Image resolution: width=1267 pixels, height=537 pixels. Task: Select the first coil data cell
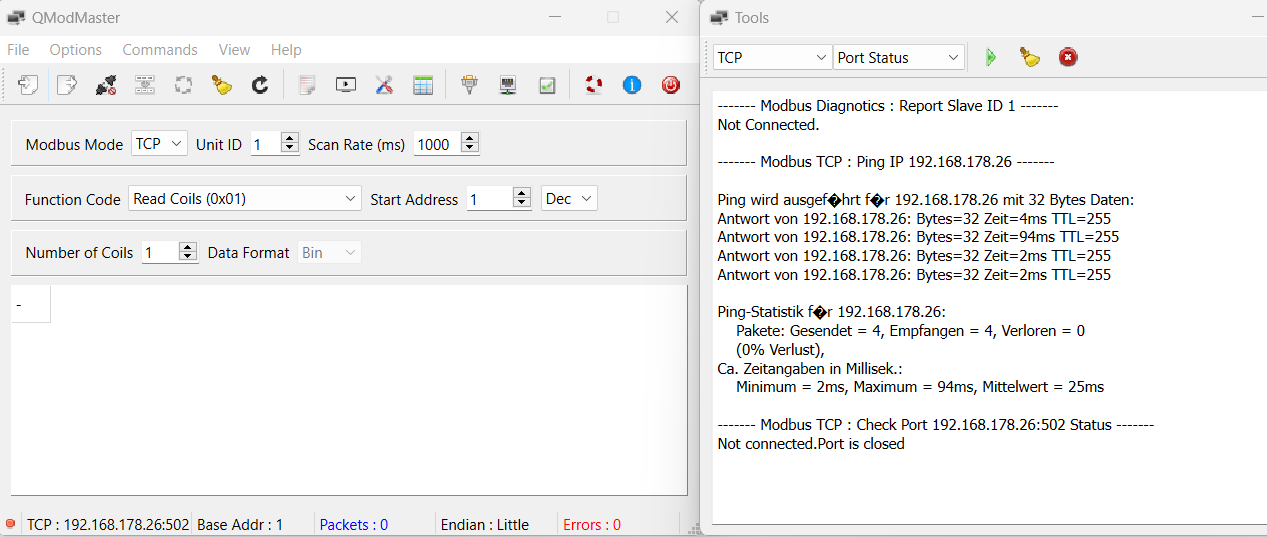(x=30, y=304)
